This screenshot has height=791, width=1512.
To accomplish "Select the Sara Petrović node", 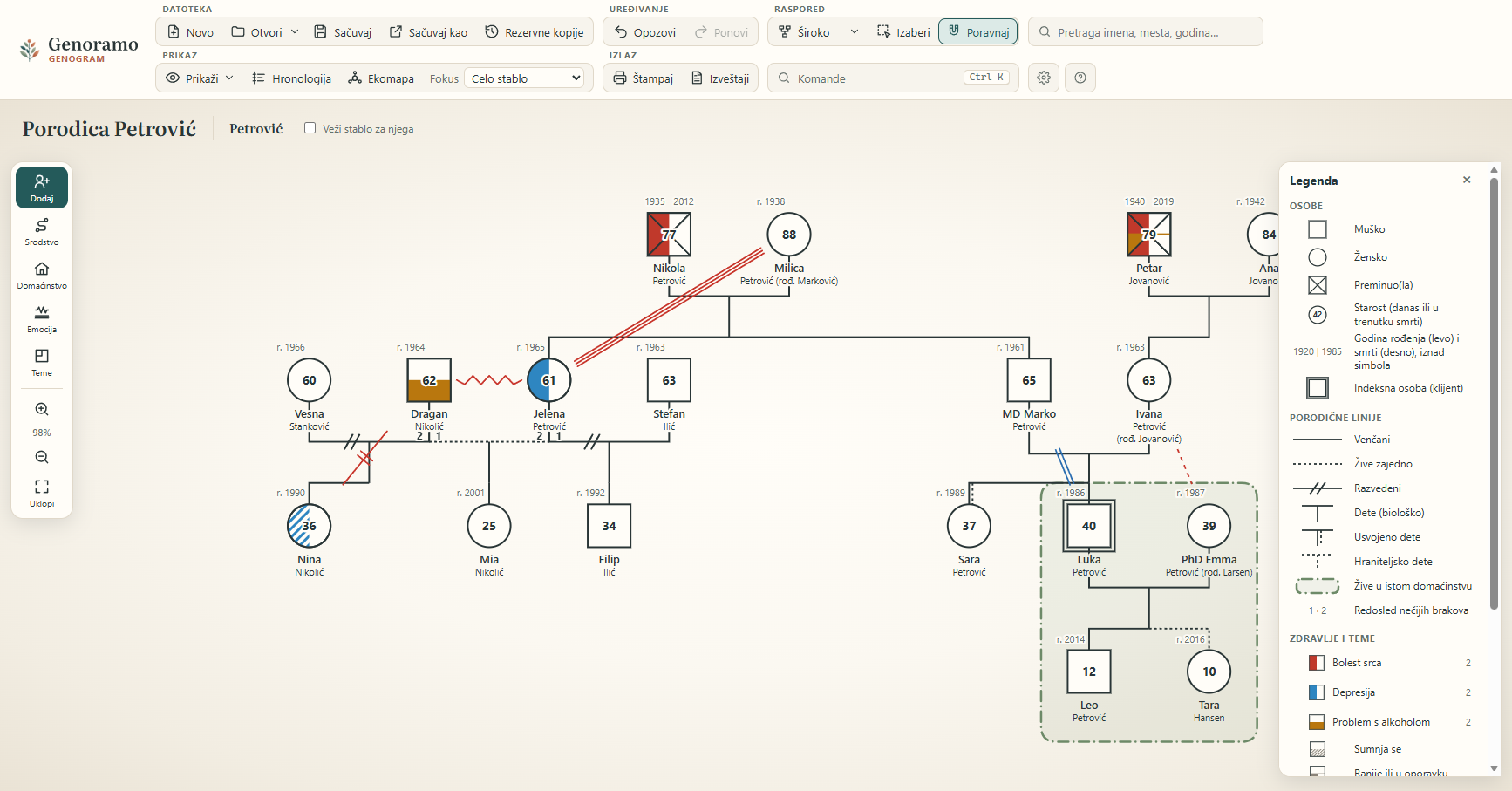I will coord(970,526).
